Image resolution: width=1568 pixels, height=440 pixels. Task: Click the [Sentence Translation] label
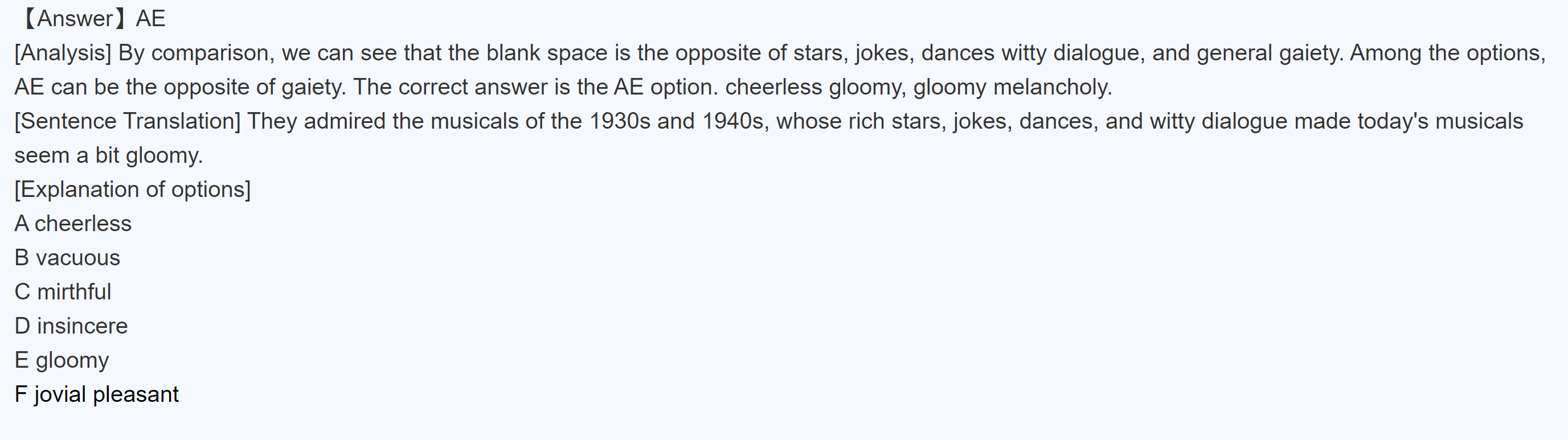coord(127,121)
